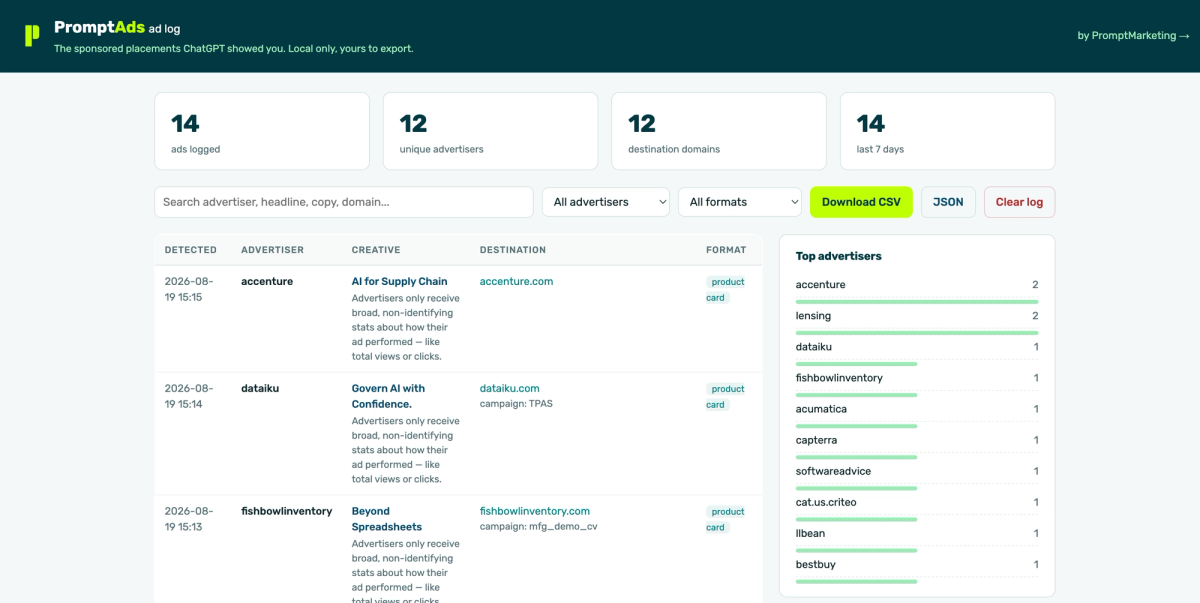Click the CREATIVE column header
The width and height of the screenshot is (1200, 603).
pos(376,250)
